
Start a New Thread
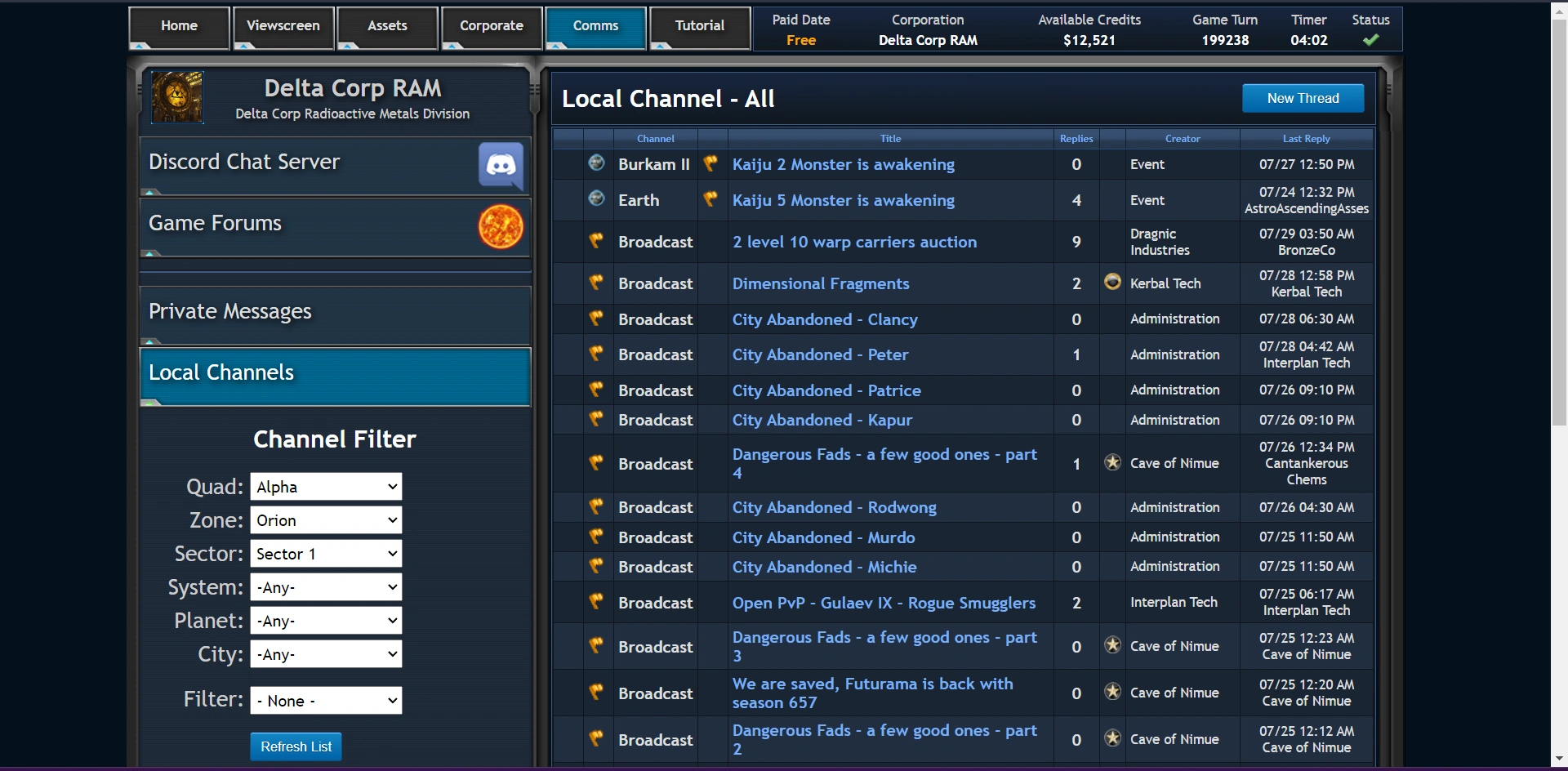point(1303,98)
